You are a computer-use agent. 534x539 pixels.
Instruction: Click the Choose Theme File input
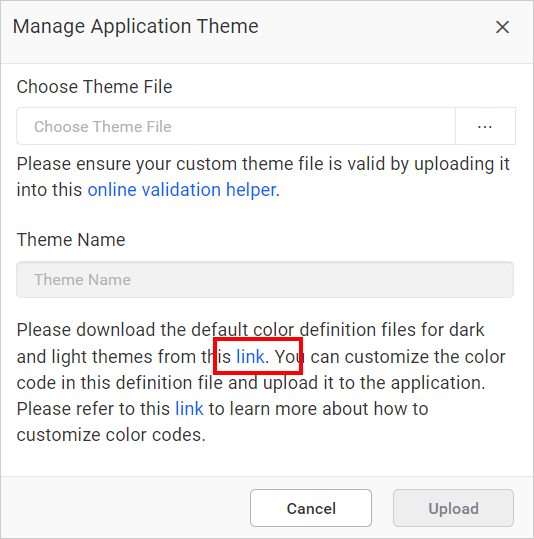[236, 126]
